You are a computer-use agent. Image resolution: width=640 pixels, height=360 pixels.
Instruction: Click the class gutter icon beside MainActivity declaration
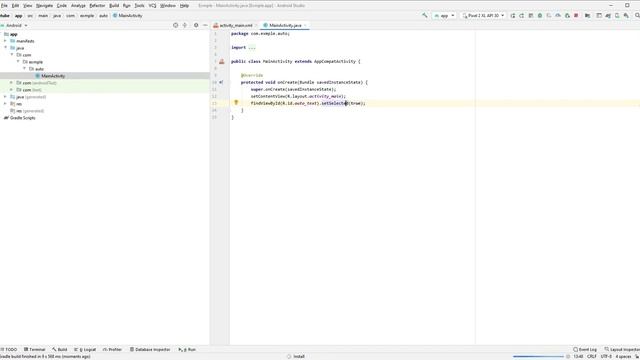point(222,62)
